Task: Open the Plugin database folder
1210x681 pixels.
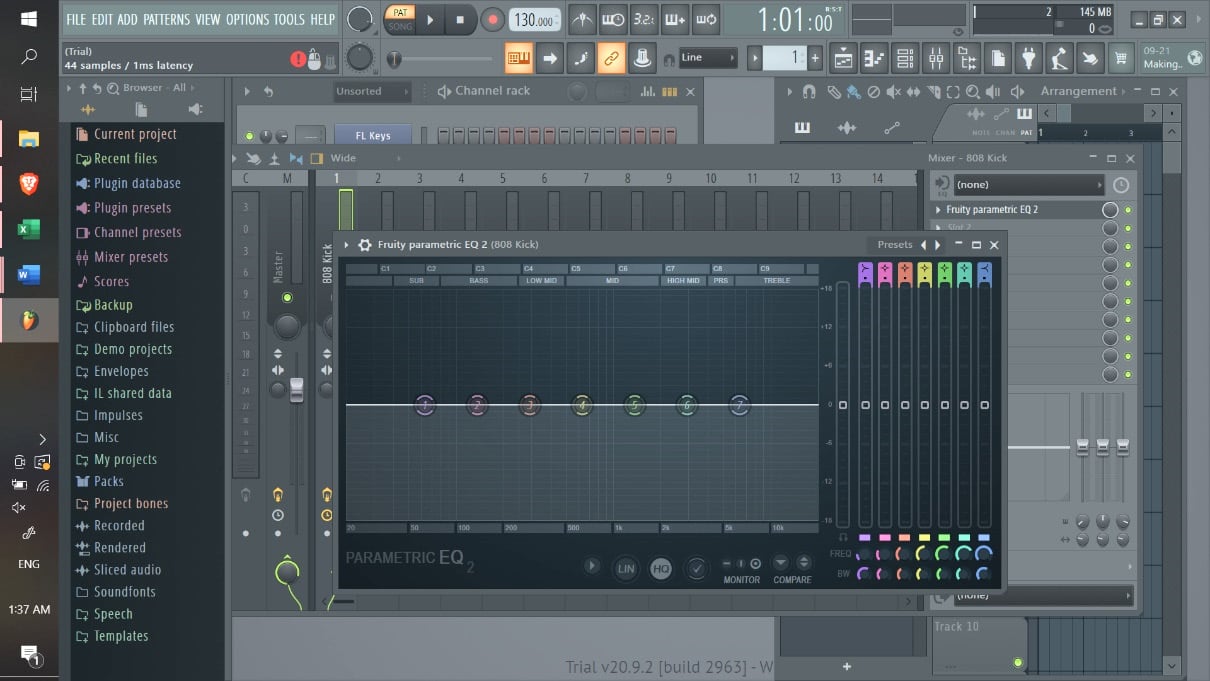Action: [137, 183]
